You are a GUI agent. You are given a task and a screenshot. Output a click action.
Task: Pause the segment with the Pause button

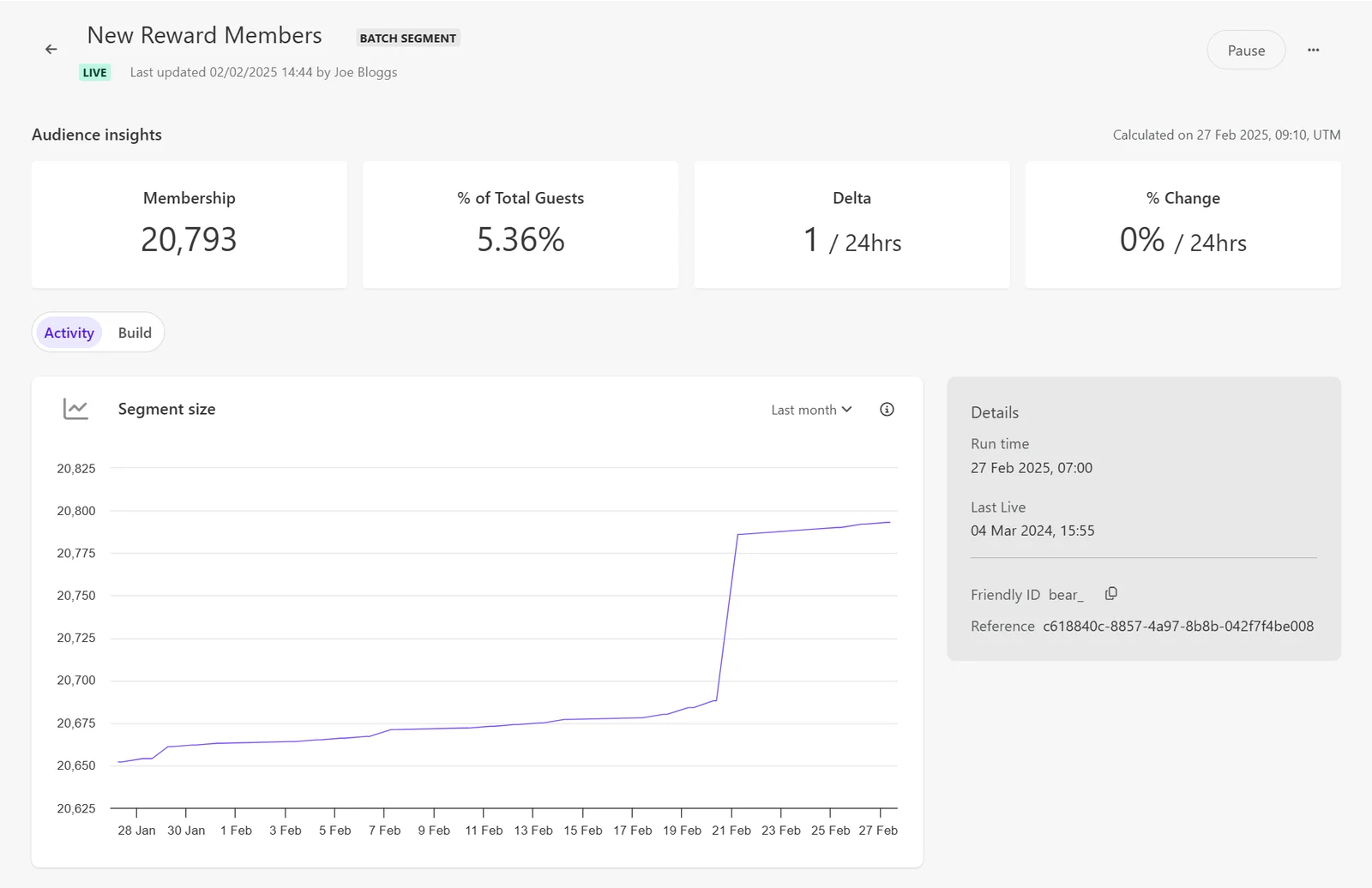point(1246,50)
